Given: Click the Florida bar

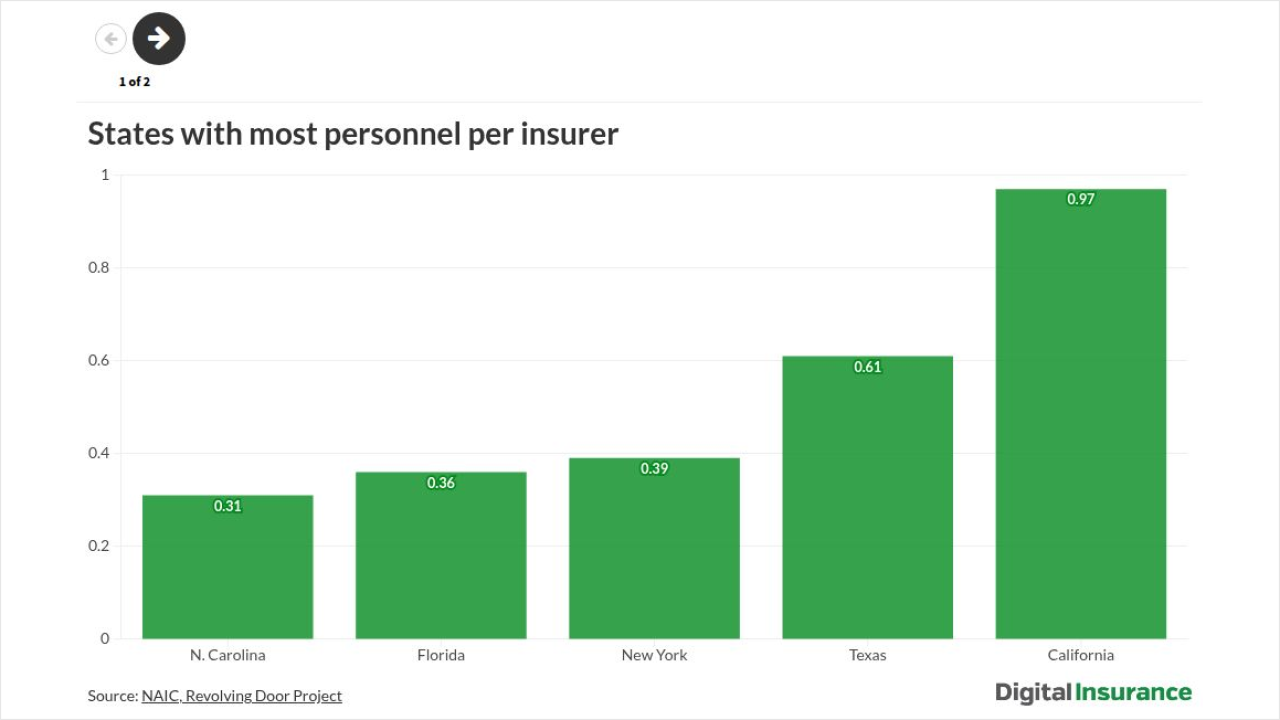Looking at the screenshot, I should tap(441, 560).
